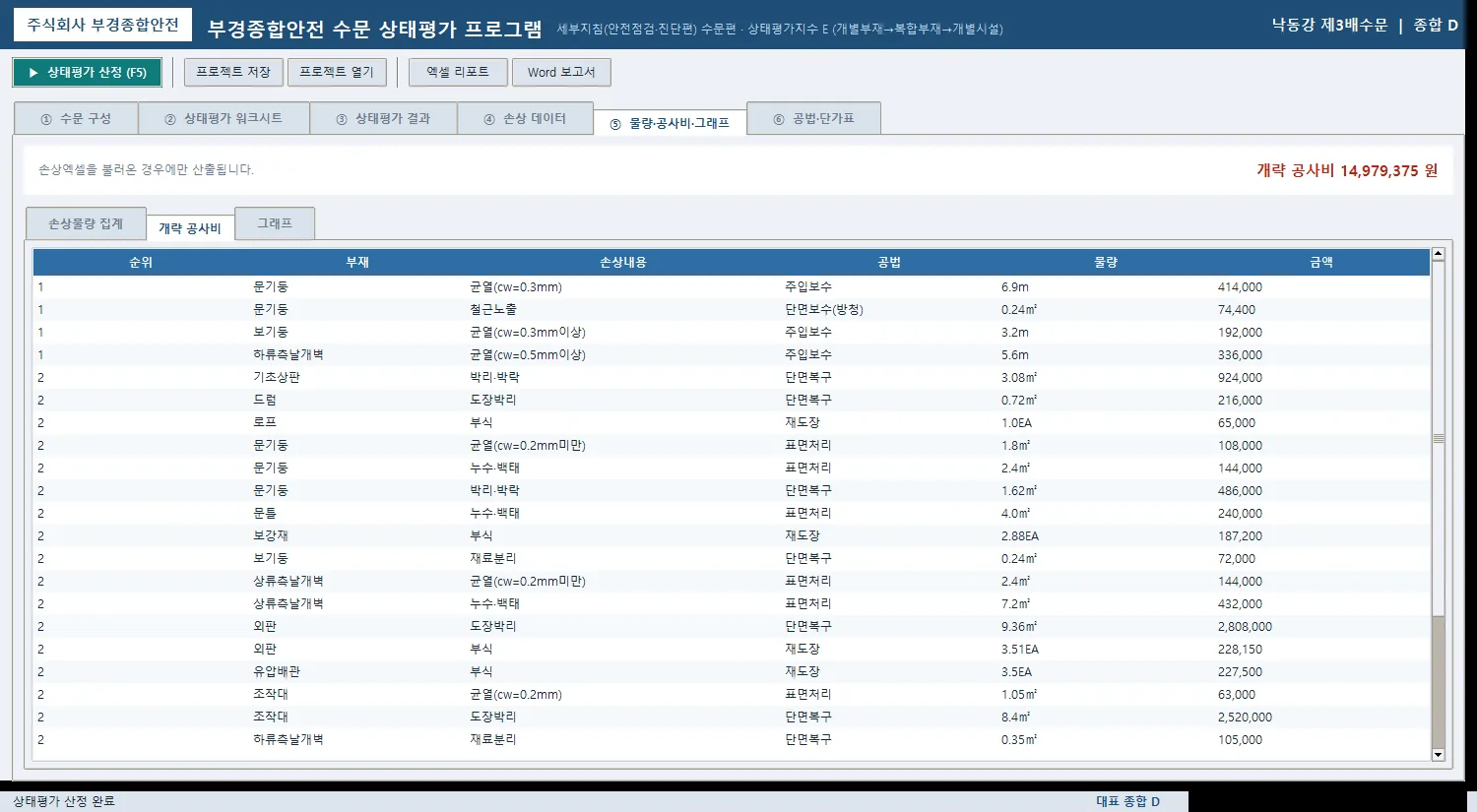Viewport: 1477px width, 812px height.
Task: Open the ⑥ 공법·단가표 tab
Action: click(813, 118)
